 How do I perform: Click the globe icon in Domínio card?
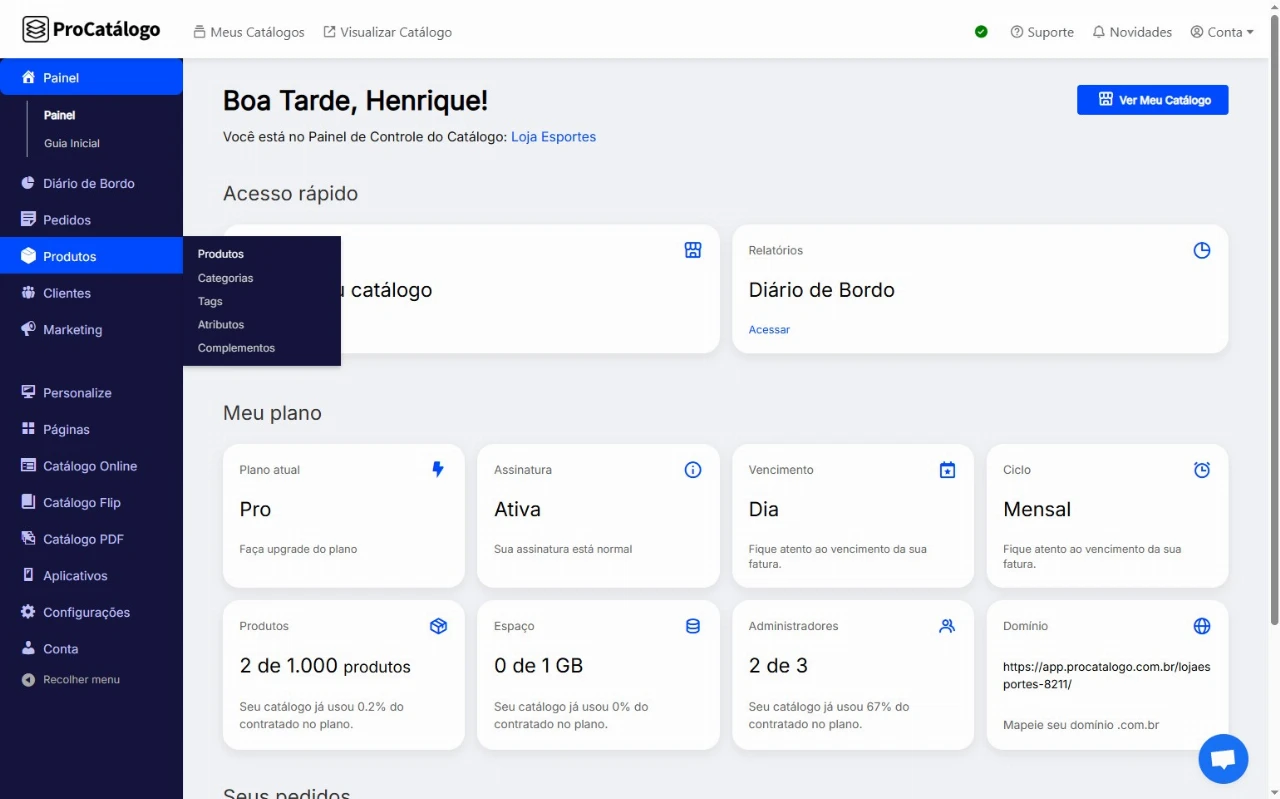click(x=1201, y=626)
